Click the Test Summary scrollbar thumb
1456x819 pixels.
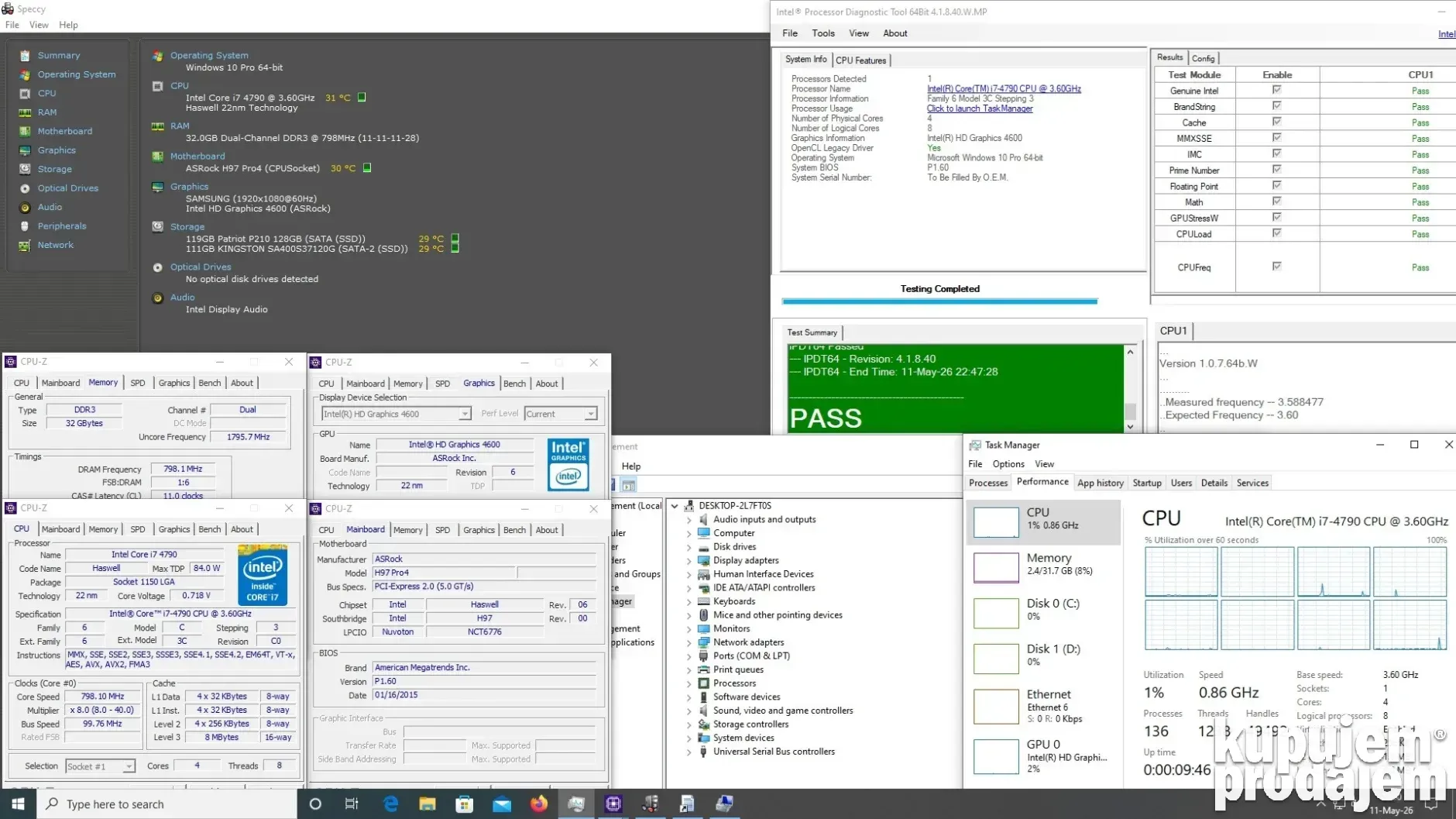pos(1130,411)
